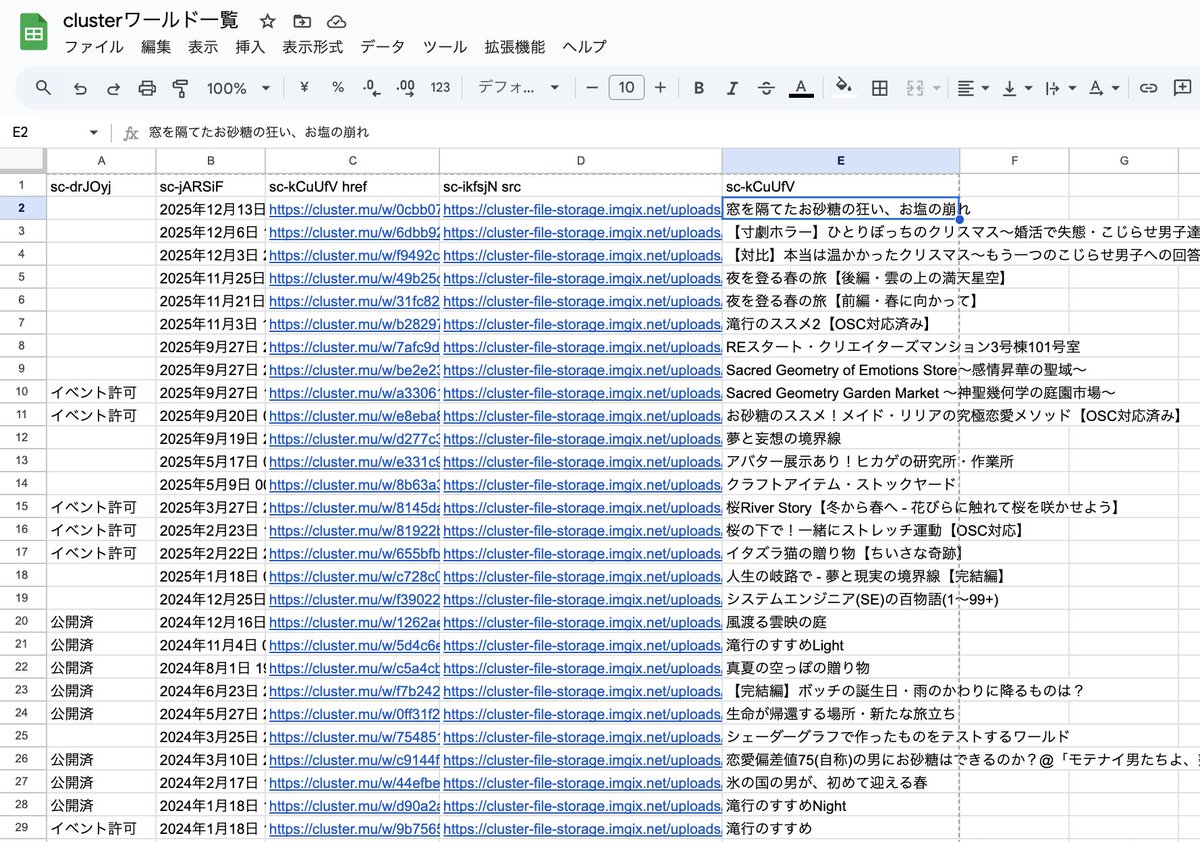Select the date cell 2025年11月3日
This screenshot has width=1200, height=842.
[x=210, y=324]
